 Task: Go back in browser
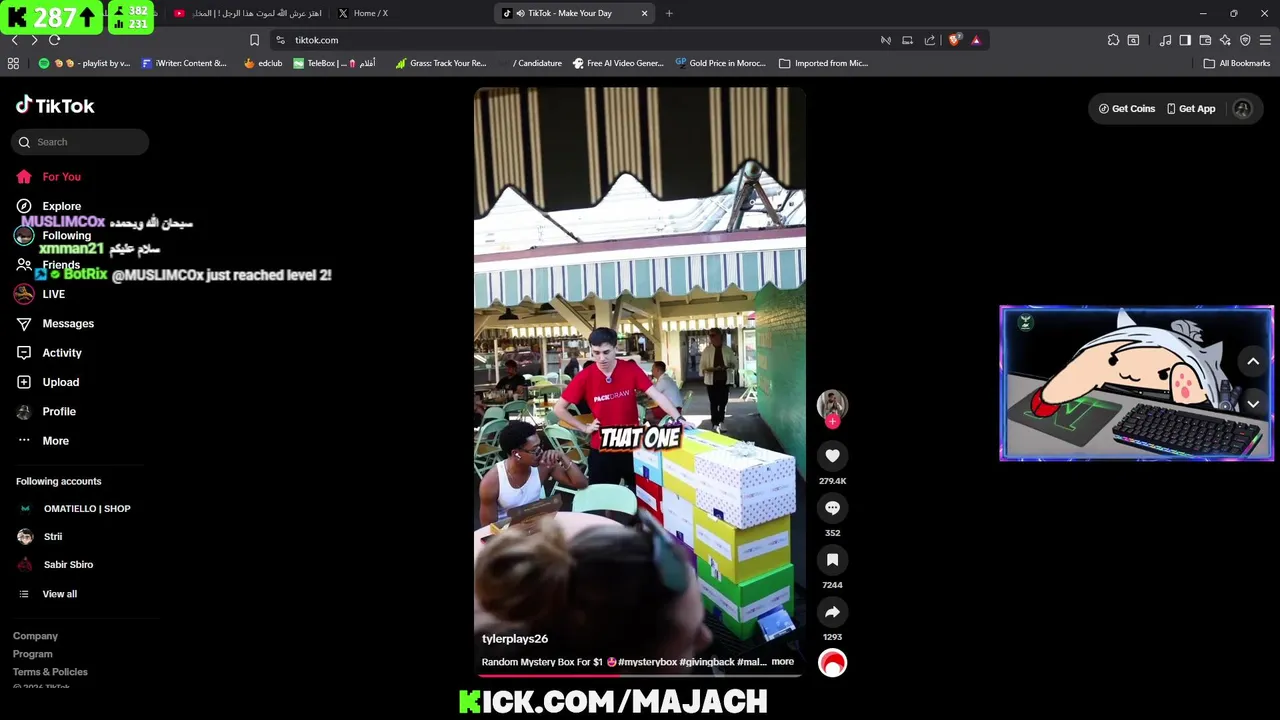coord(14,40)
